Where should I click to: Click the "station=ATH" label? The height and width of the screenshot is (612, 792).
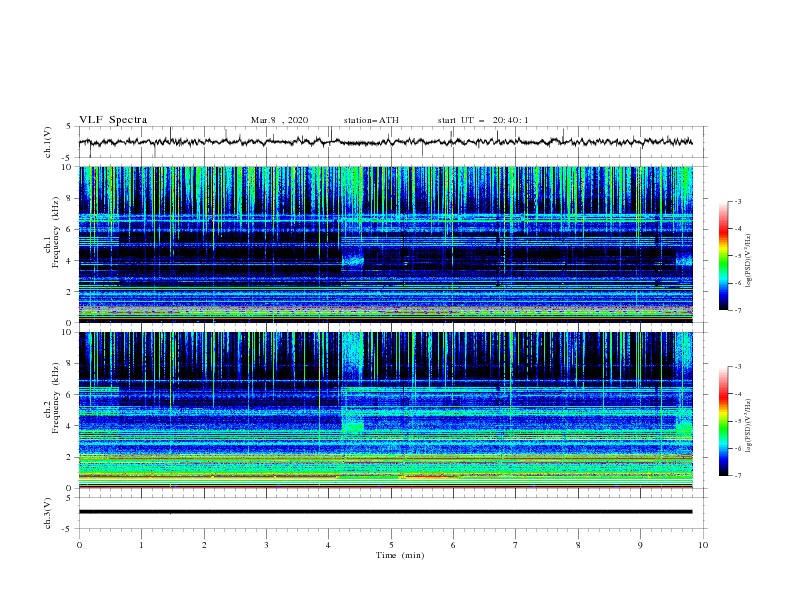(371, 120)
